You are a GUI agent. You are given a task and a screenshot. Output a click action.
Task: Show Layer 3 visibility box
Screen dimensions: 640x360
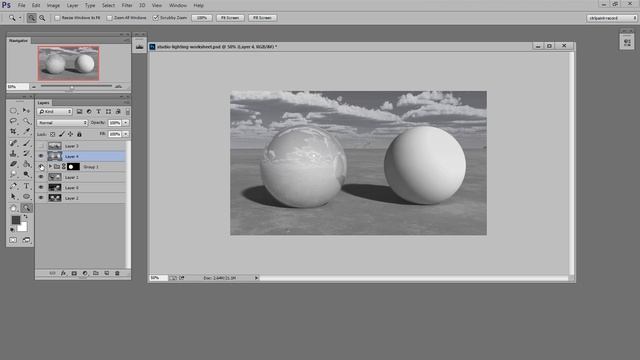tap(41, 146)
